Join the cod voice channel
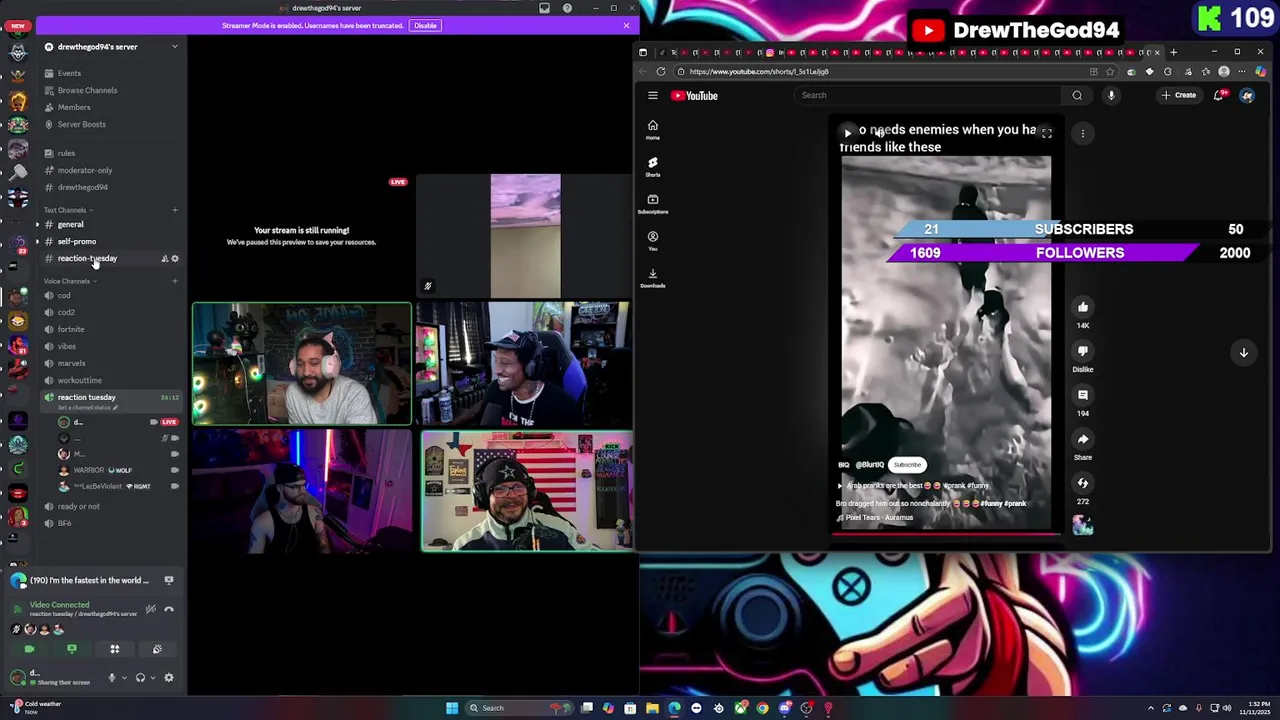The width and height of the screenshot is (1280, 720). 64,295
